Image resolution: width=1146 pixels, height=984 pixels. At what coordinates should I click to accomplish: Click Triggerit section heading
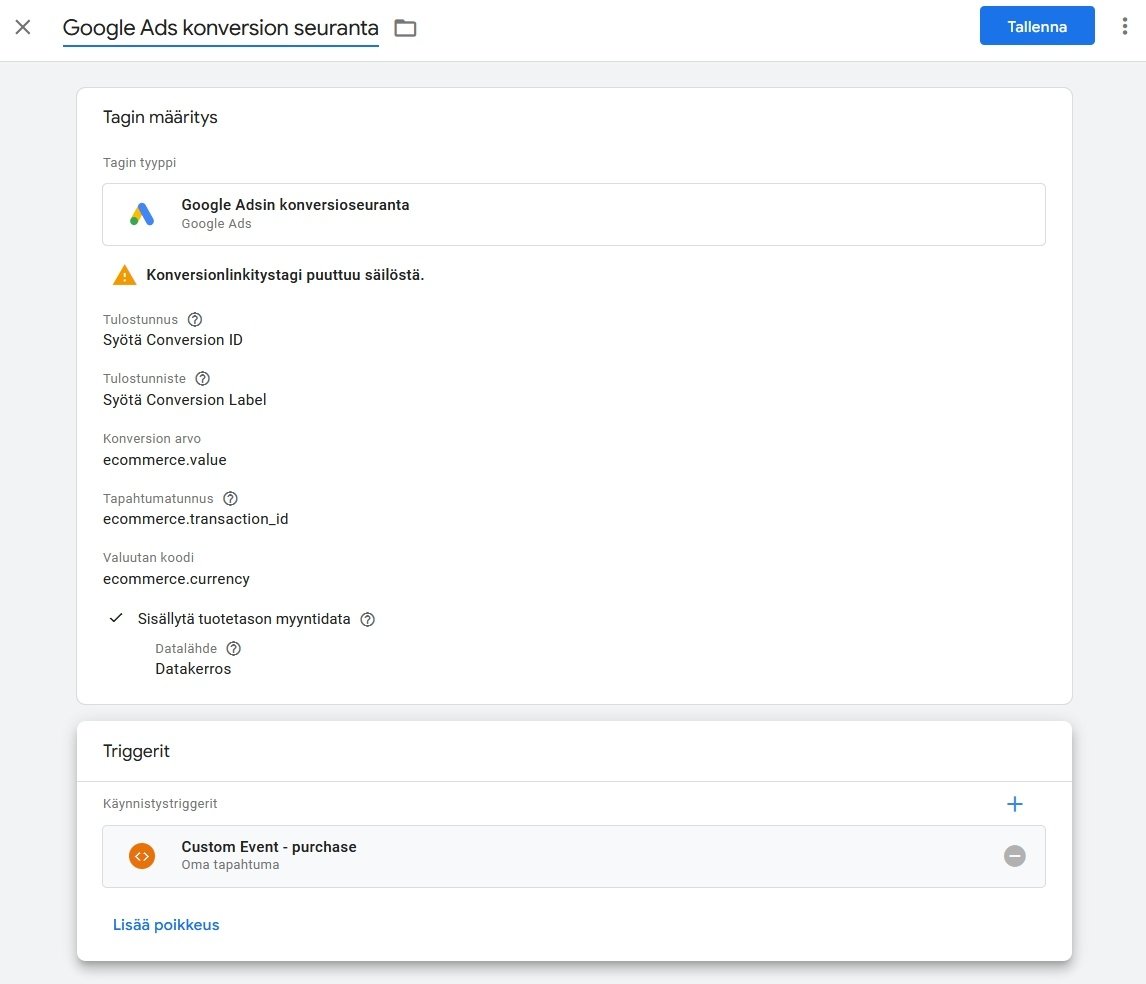coord(136,752)
